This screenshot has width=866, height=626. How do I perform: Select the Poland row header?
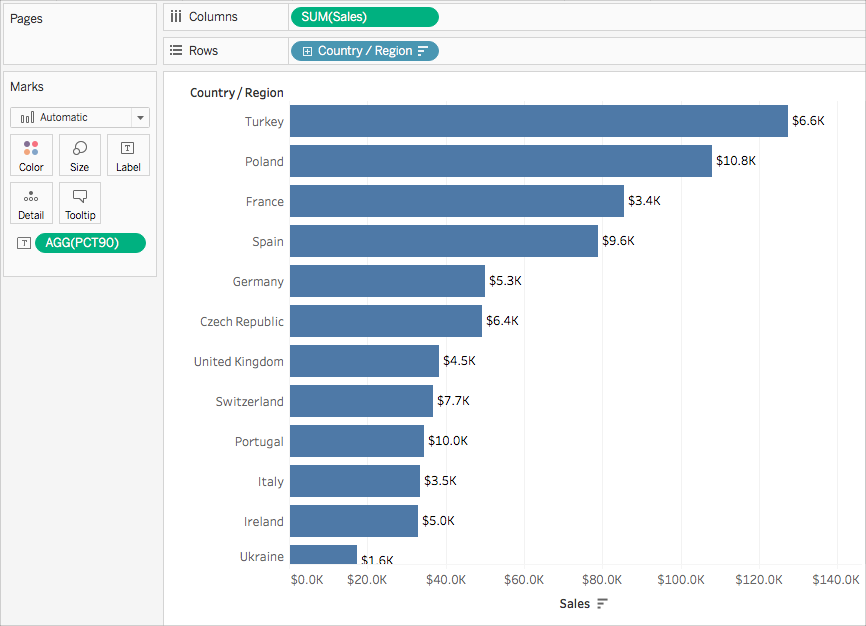click(264, 161)
